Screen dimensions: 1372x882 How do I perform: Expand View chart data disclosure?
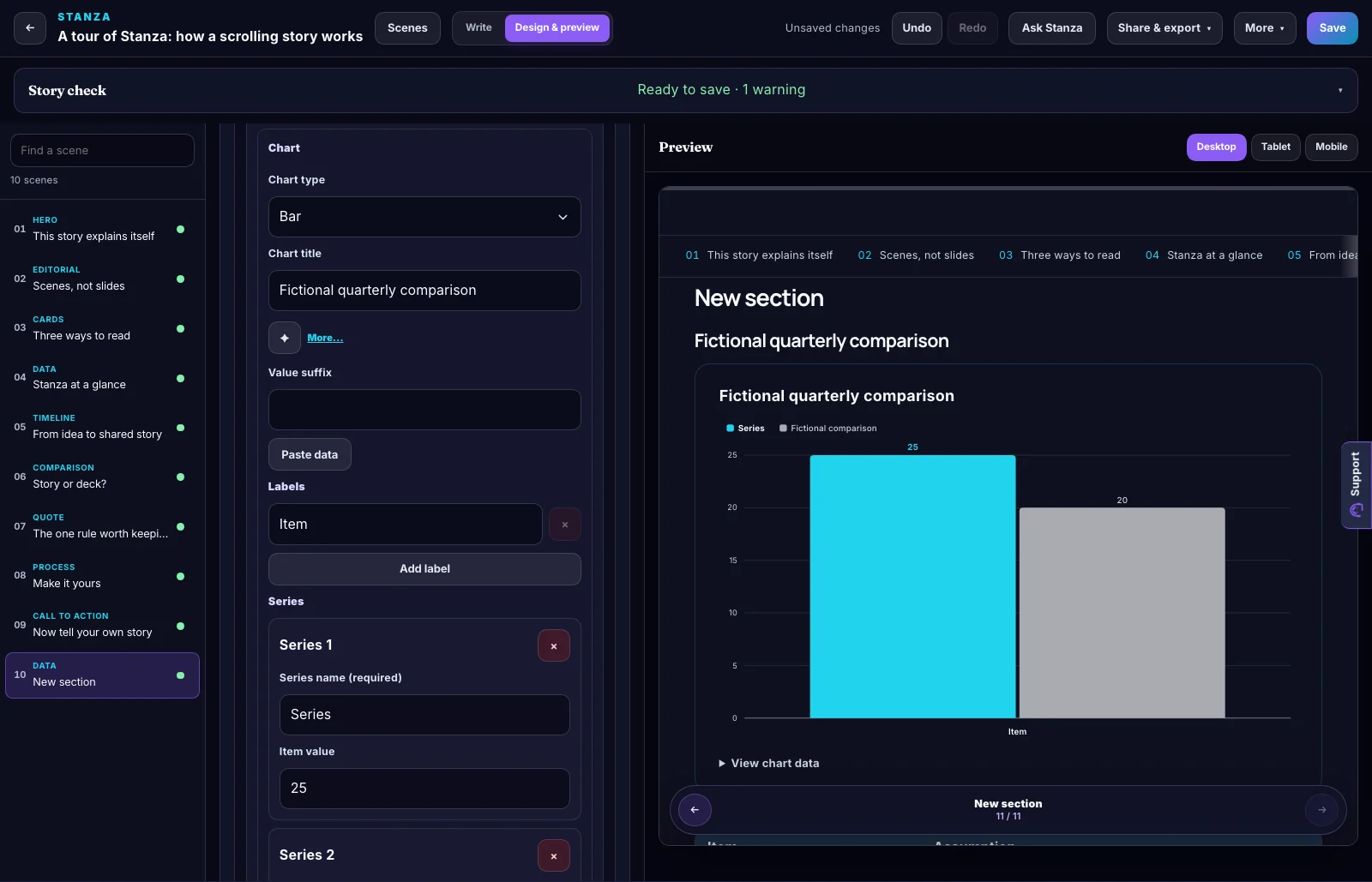pos(769,764)
